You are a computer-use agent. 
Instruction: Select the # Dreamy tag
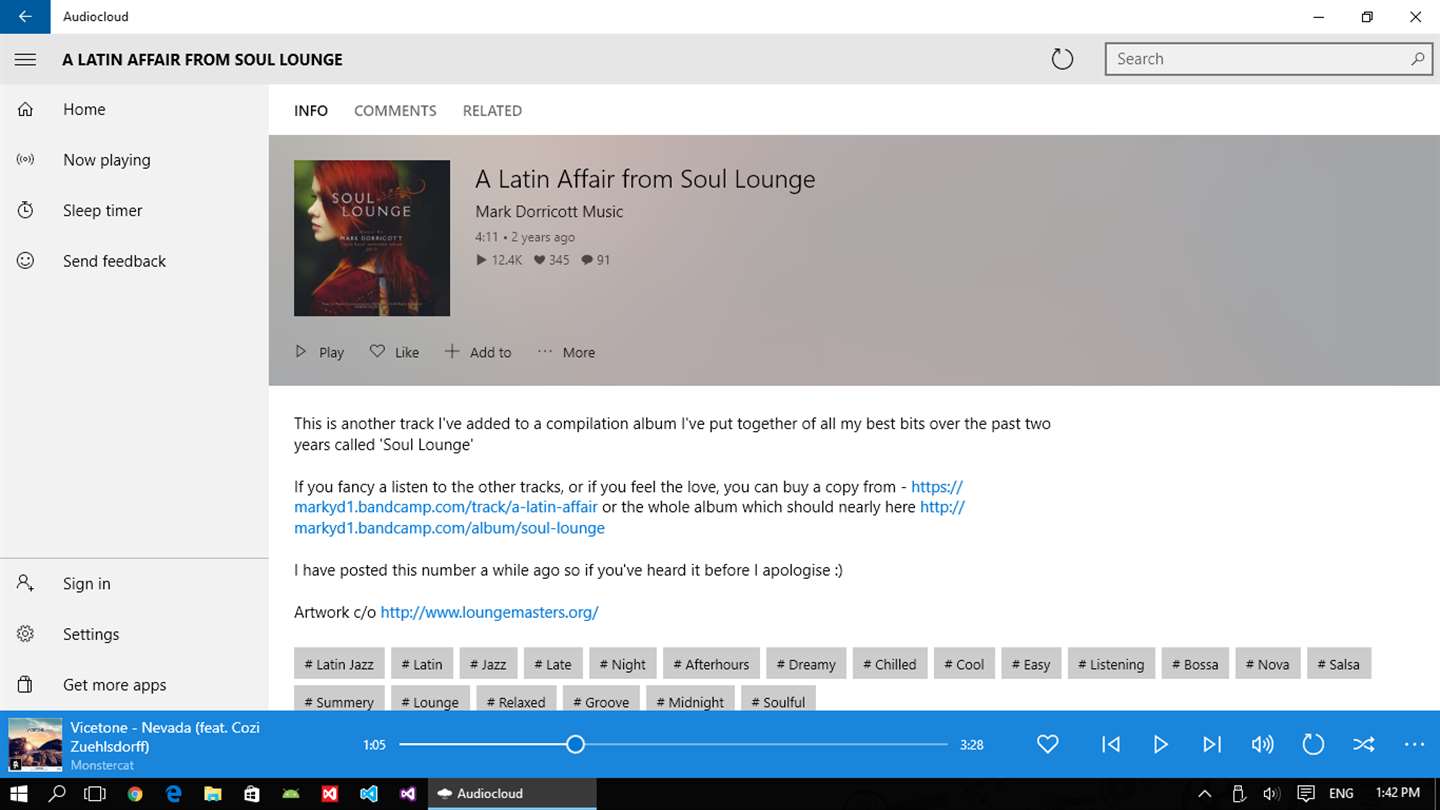[x=806, y=664]
